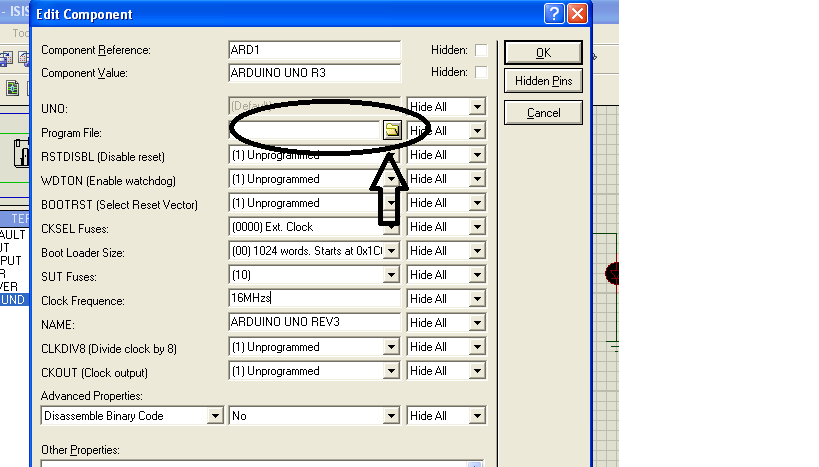Edit the Component Reference field ARD1
The width and height of the screenshot is (819, 467).
tap(314, 50)
